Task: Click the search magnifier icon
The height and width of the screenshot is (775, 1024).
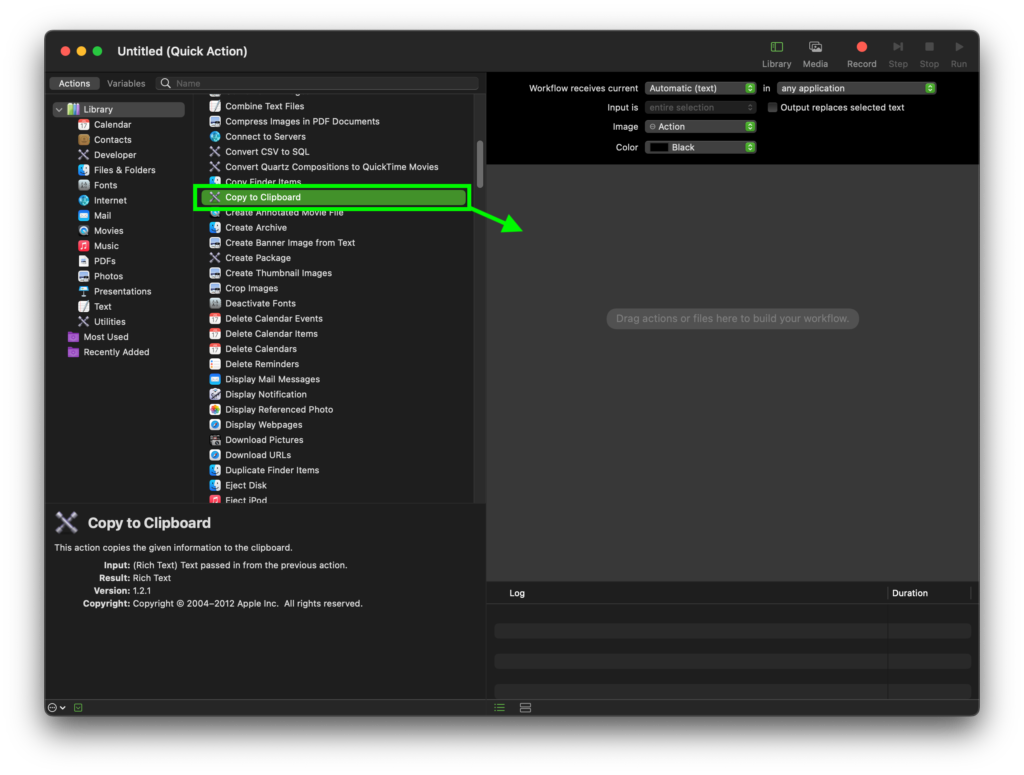Action: [166, 84]
